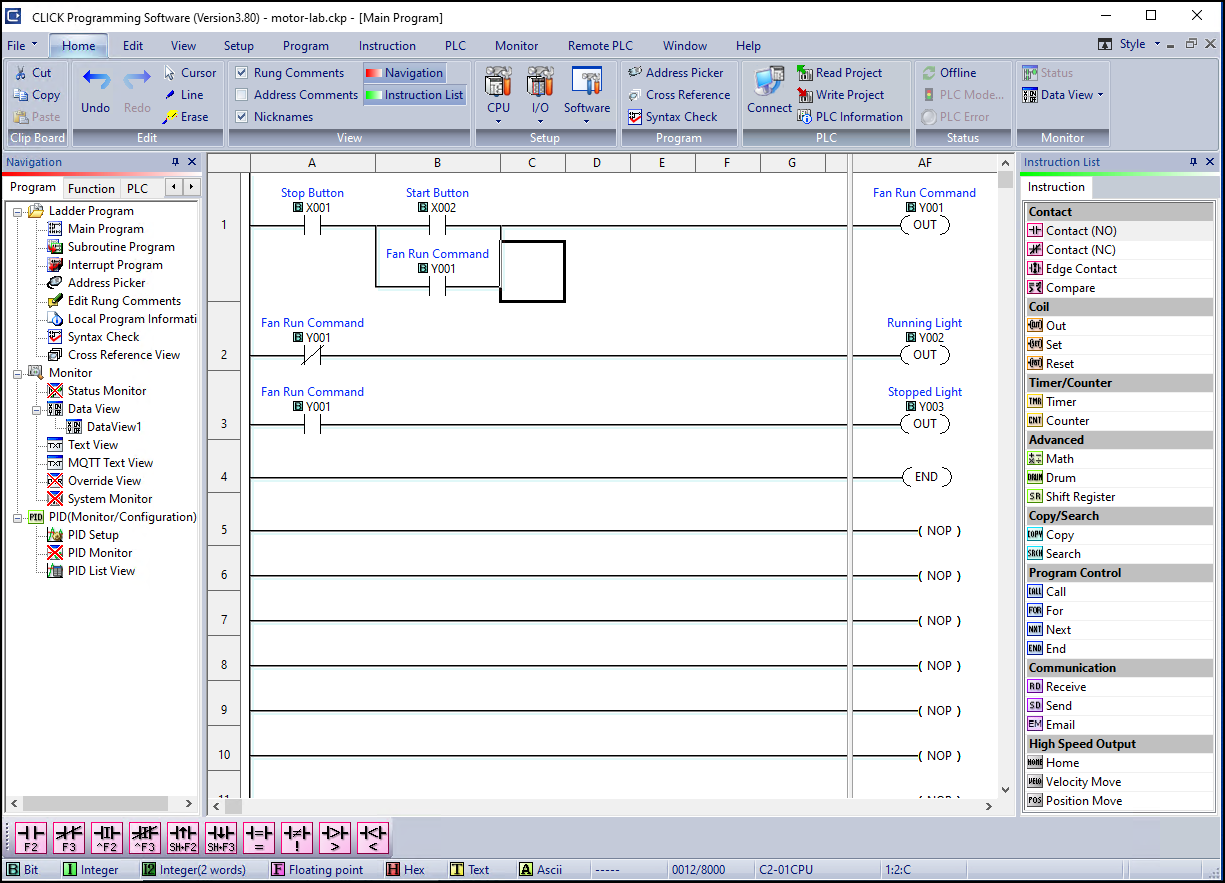The width and height of the screenshot is (1225, 883).
Task: Open the File menu dropdown
Action: (18, 45)
